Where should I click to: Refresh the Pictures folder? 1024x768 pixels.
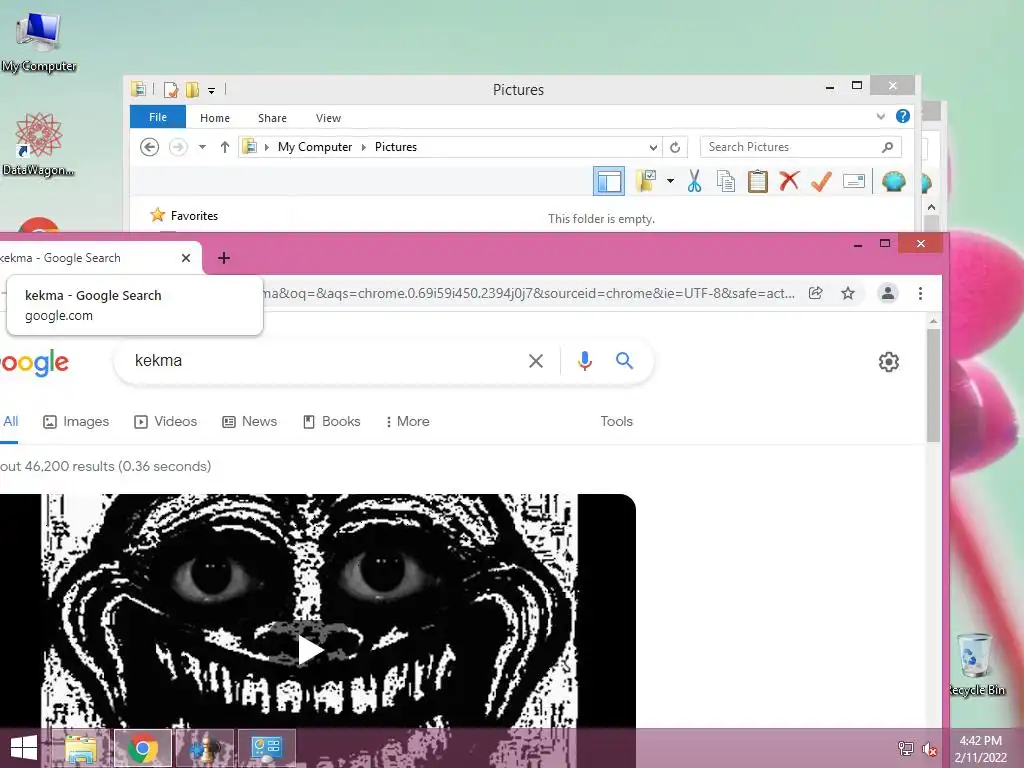pyautogui.click(x=675, y=147)
